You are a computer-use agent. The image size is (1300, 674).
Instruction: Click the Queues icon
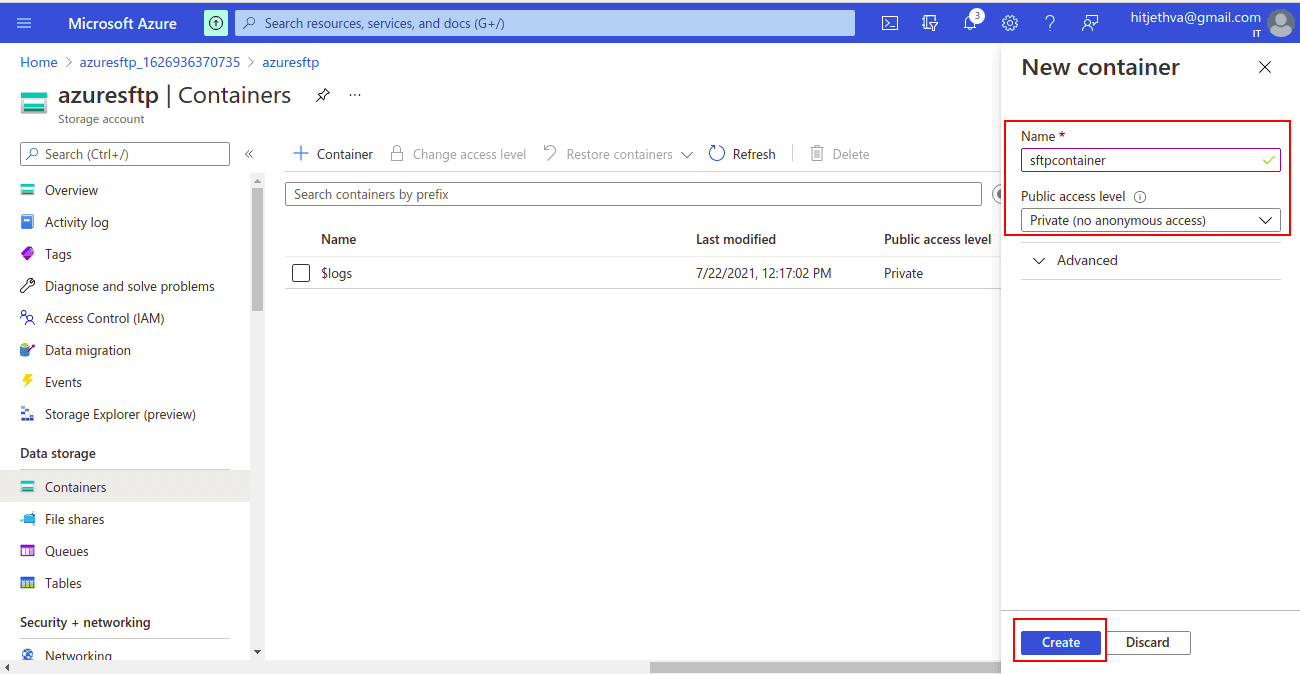click(x=28, y=551)
